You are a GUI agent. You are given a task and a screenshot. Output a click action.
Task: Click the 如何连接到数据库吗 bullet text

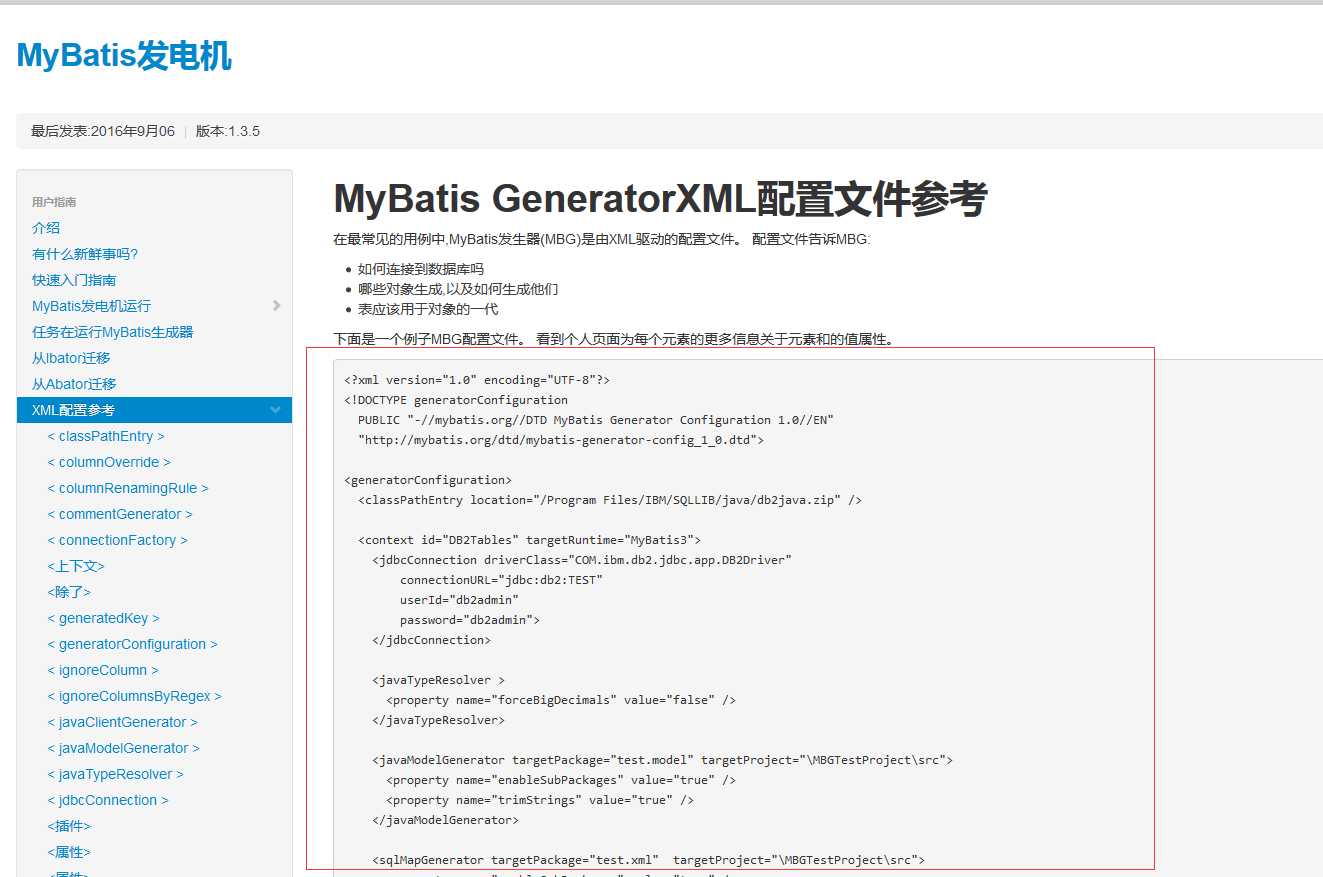pyautogui.click(x=420, y=269)
